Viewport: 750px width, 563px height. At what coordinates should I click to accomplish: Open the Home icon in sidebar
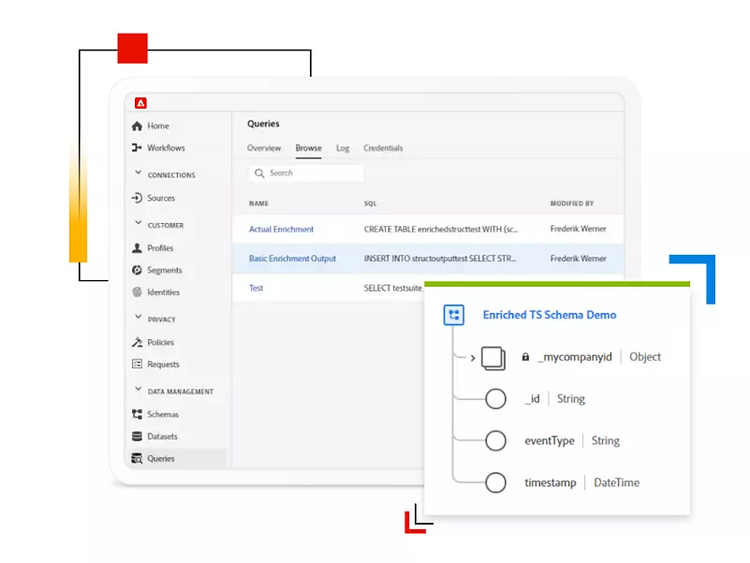[137, 126]
